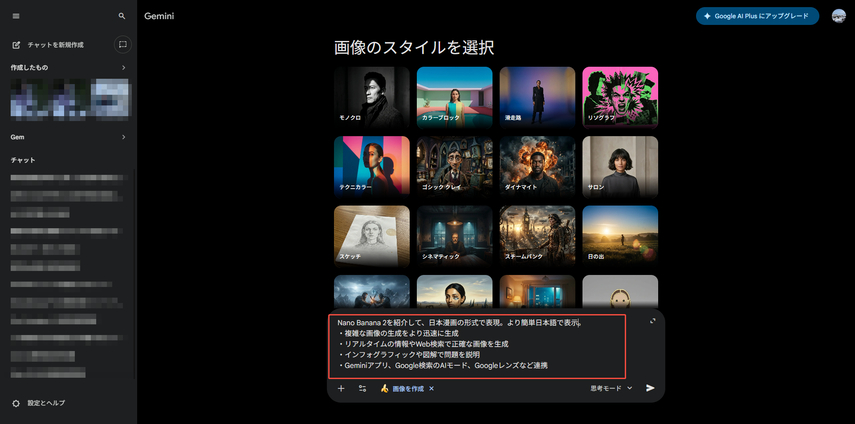This screenshot has height=424, width=855.
Task: Select the モノクロ image style
Action: [x=372, y=97]
